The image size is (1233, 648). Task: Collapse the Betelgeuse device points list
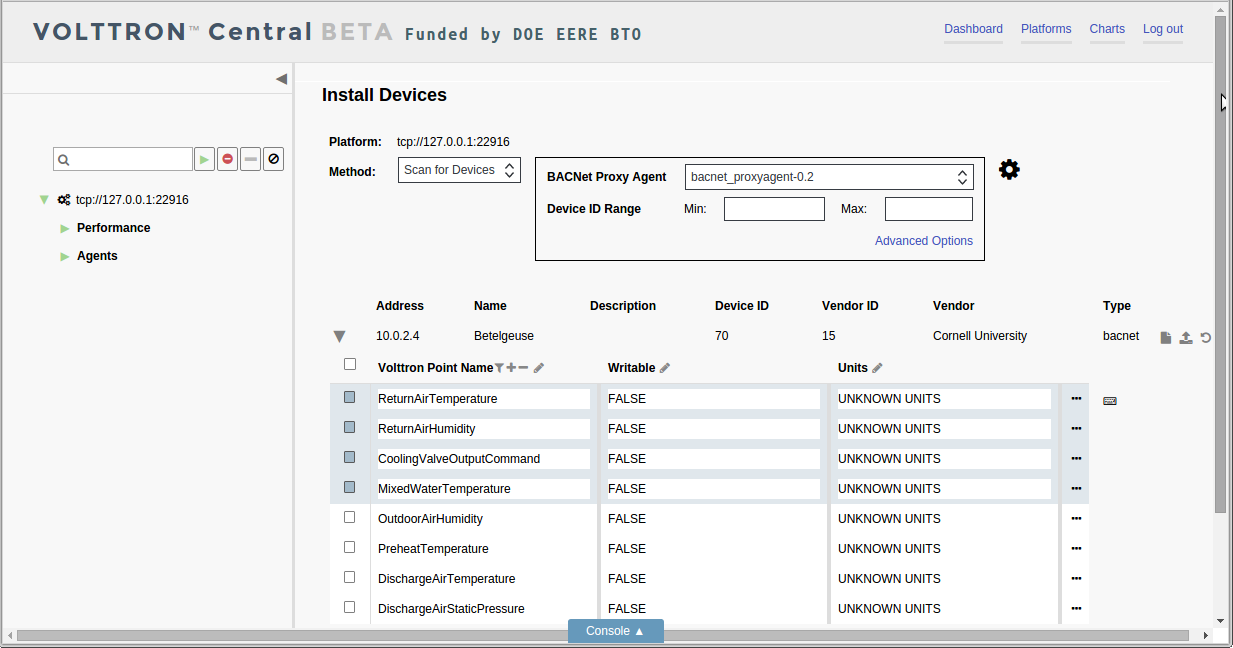[x=339, y=337]
